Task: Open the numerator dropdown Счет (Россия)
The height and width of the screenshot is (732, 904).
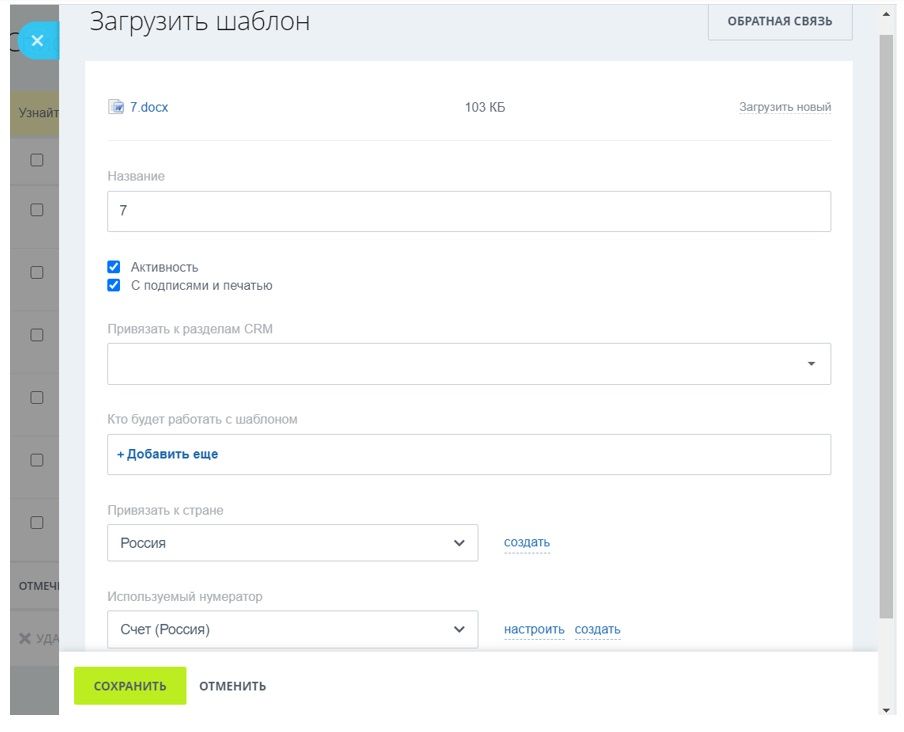Action: (292, 630)
